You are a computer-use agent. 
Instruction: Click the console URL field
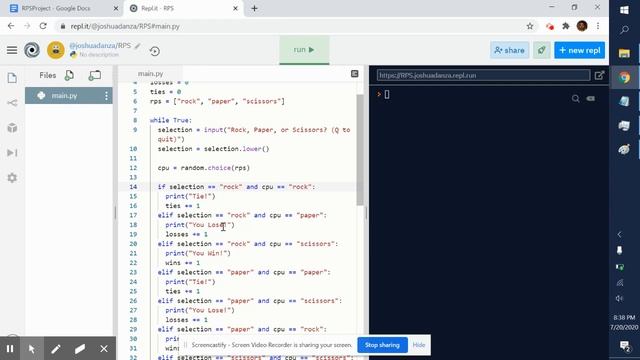pos(483,75)
